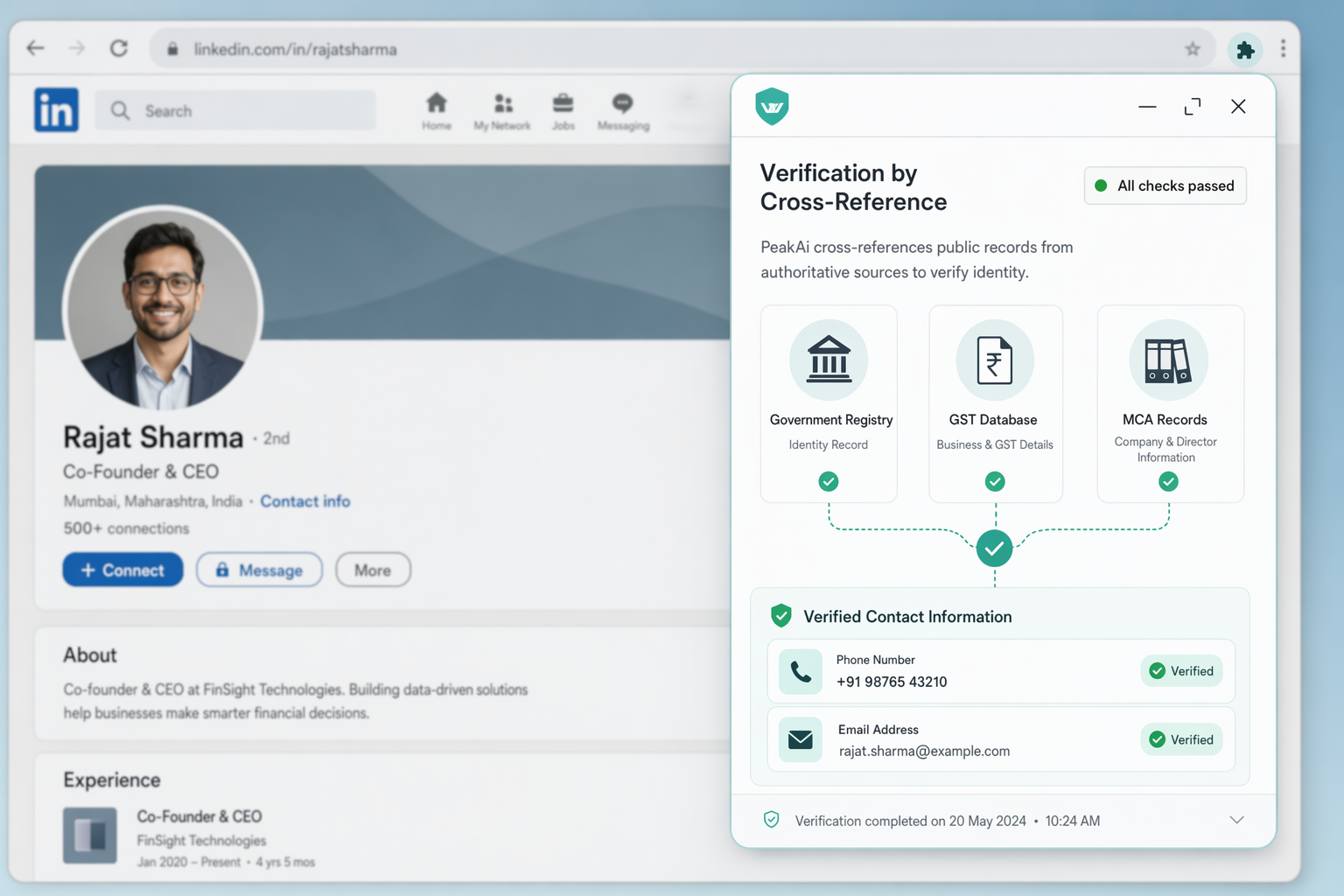Click the All checks passed badge
Image resolution: width=1344 pixels, height=896 pixels.
point(1165,185)
